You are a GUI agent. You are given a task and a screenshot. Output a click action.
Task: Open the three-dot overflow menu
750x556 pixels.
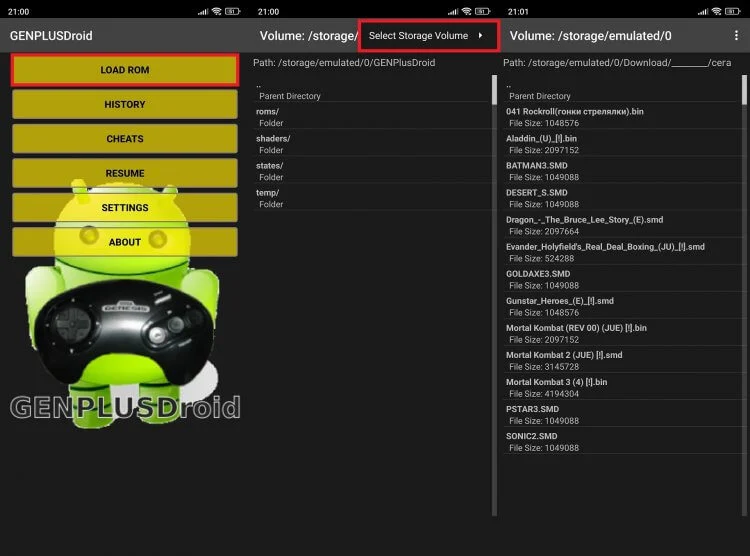pos(736,35)
